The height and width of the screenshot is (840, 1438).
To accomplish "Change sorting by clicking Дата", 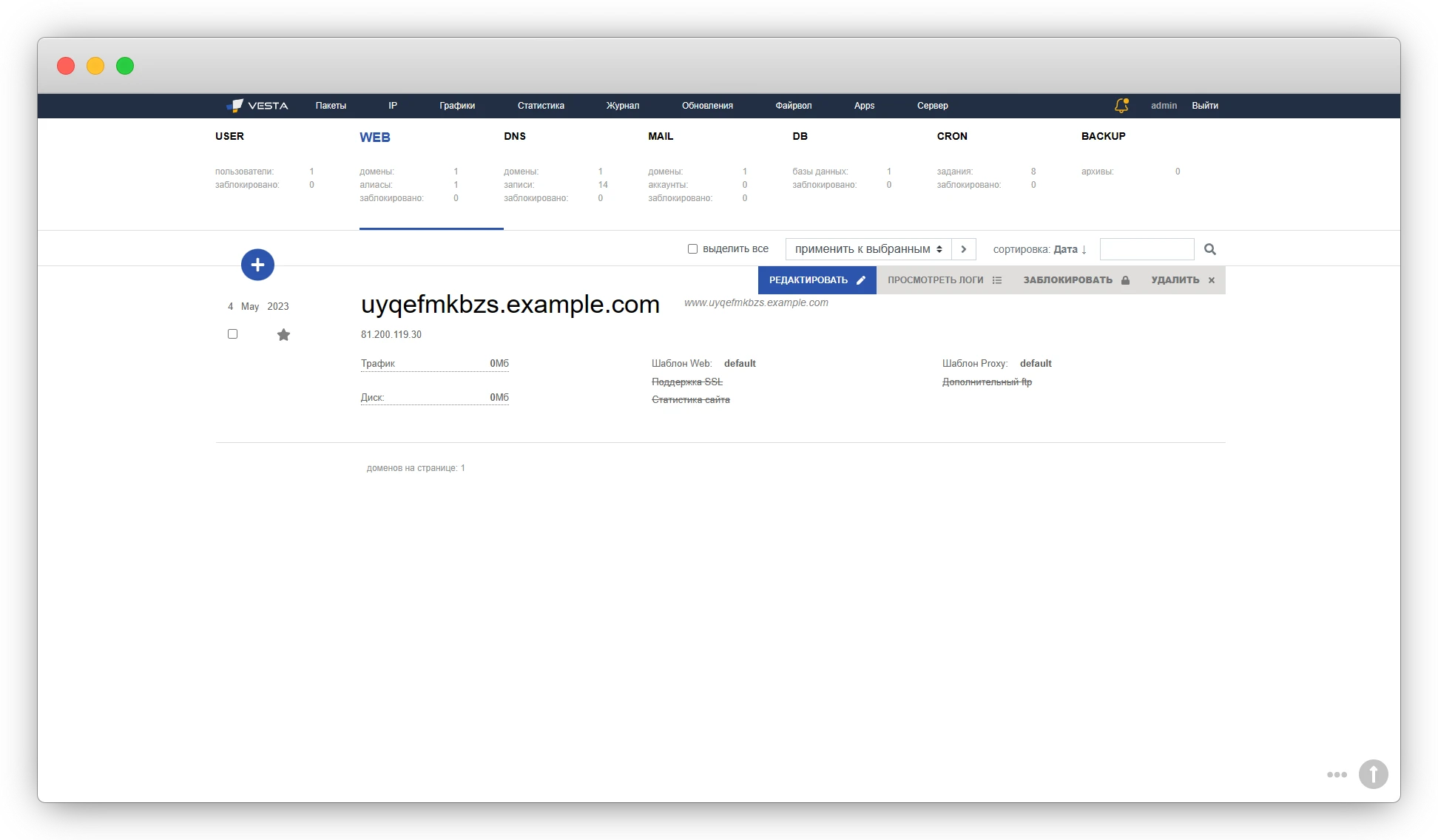I will [1067, 249].
